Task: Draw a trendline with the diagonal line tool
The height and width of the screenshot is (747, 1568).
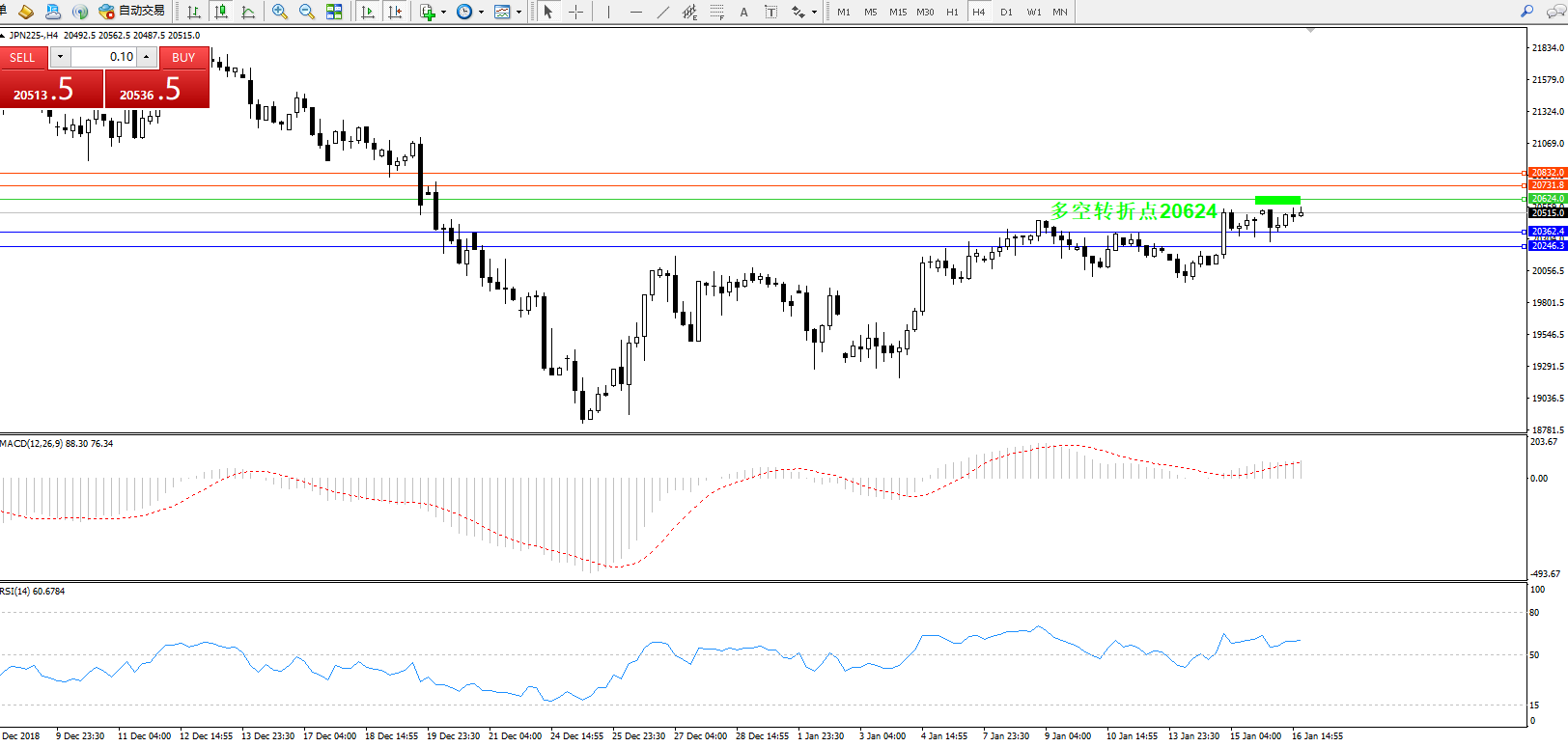Action: pyautogui.click(x=662, y=12)
